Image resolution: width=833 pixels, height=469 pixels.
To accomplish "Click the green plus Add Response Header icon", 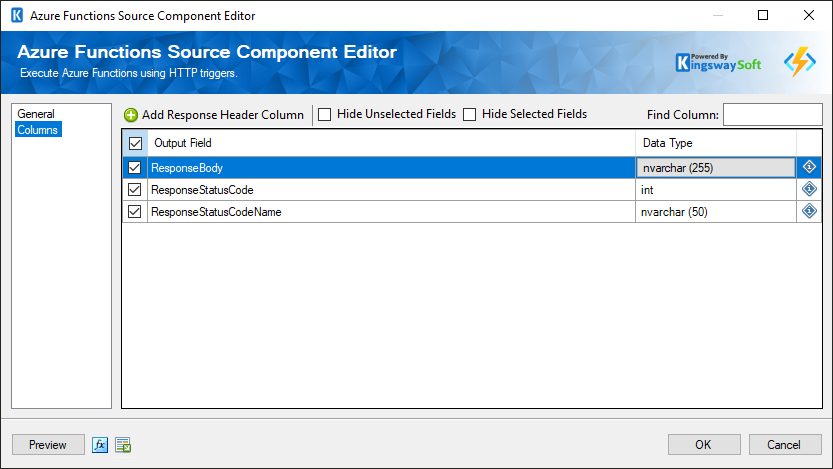I will [x=131, y=115].
